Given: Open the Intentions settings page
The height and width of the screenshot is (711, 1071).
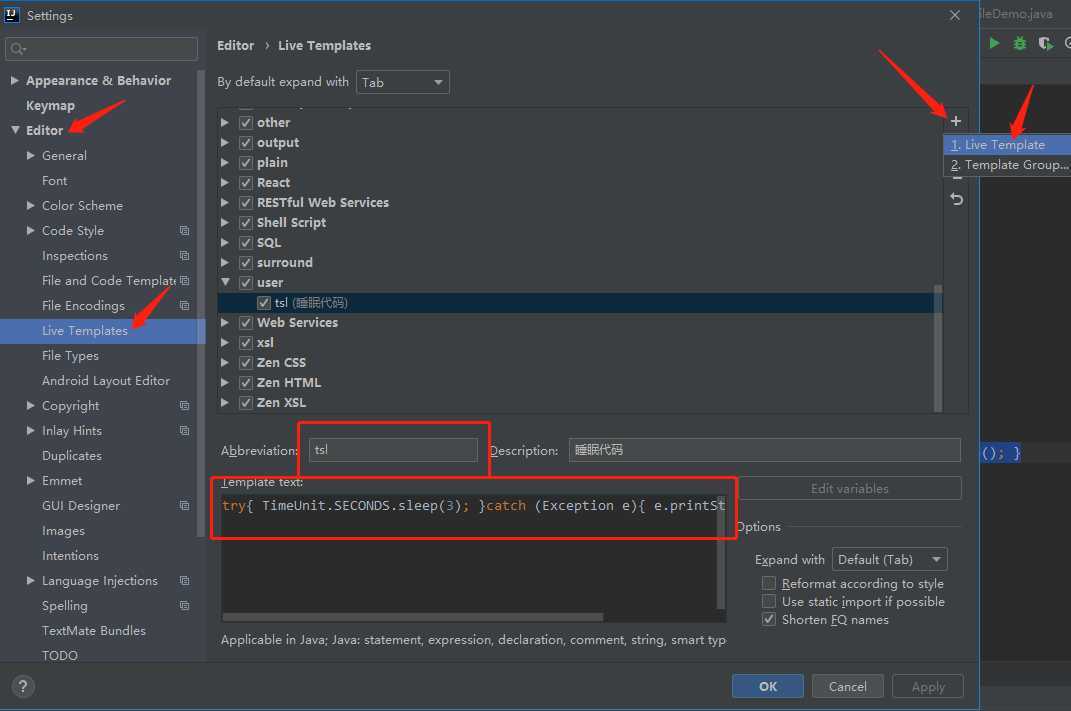Looking at the screenshot, I should (70, 556).
